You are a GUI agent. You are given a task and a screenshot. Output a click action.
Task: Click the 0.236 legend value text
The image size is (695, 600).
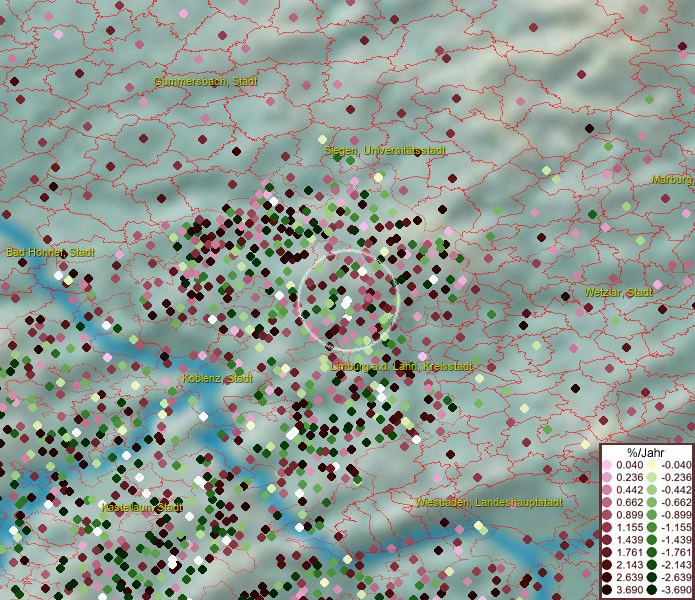coord(629,477)
